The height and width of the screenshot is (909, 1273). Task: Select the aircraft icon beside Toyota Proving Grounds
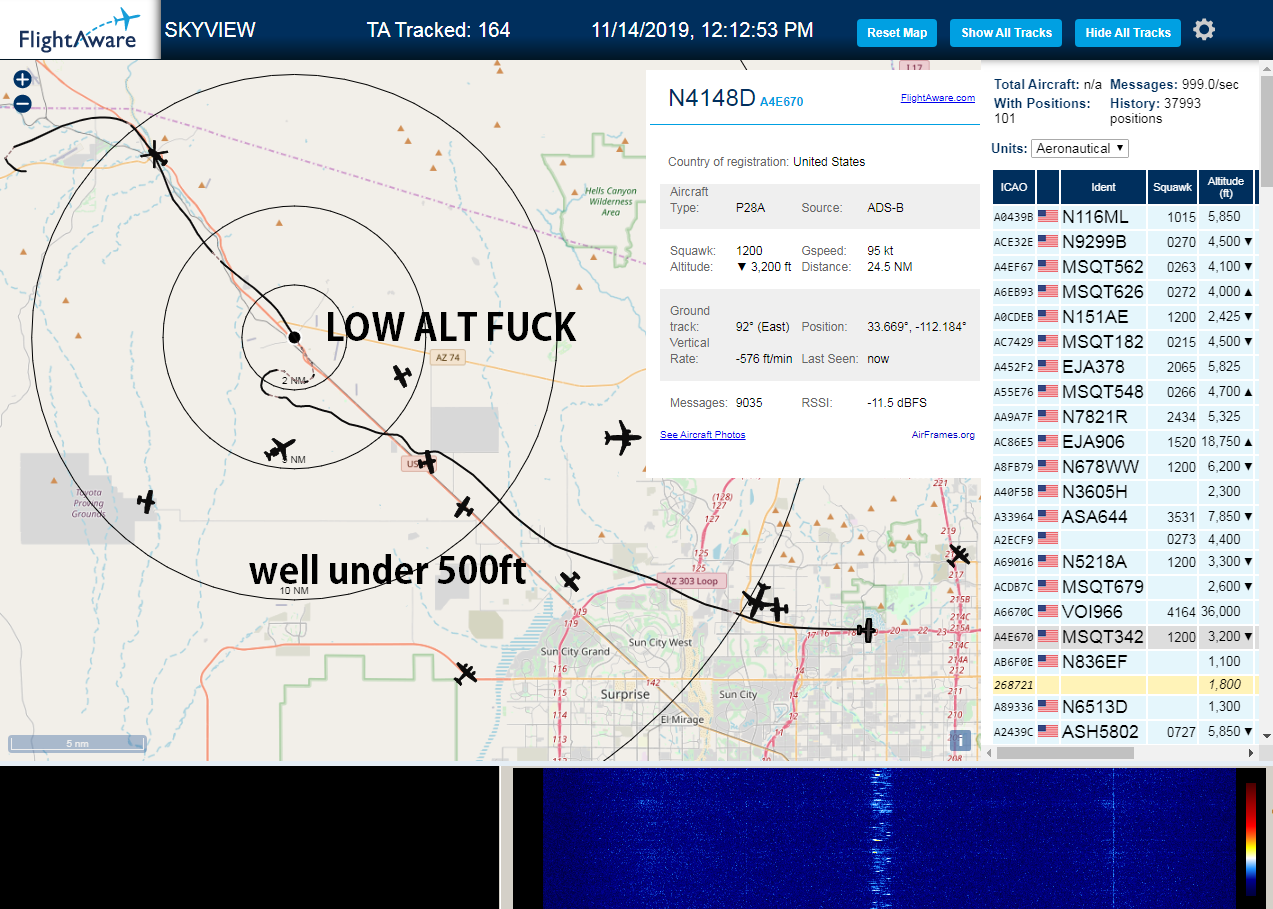pyautogui.click(x=147, y=501)
